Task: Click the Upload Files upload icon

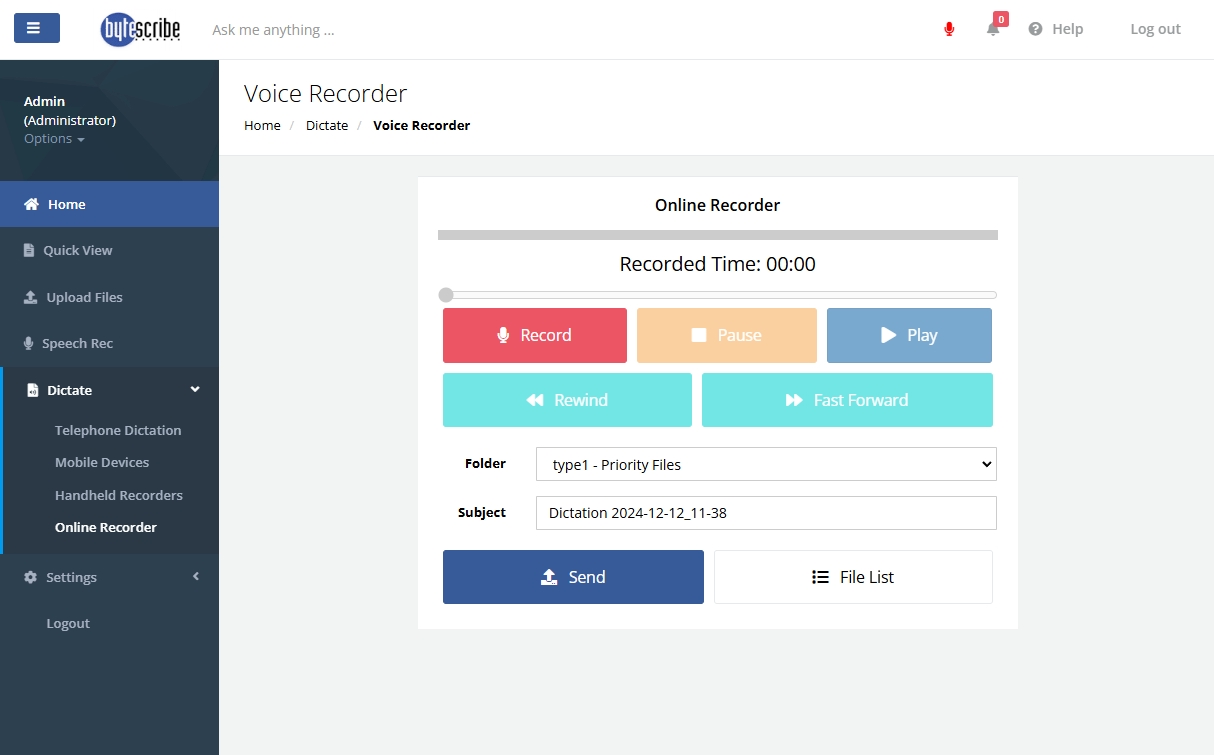Action: coord(31,297)
